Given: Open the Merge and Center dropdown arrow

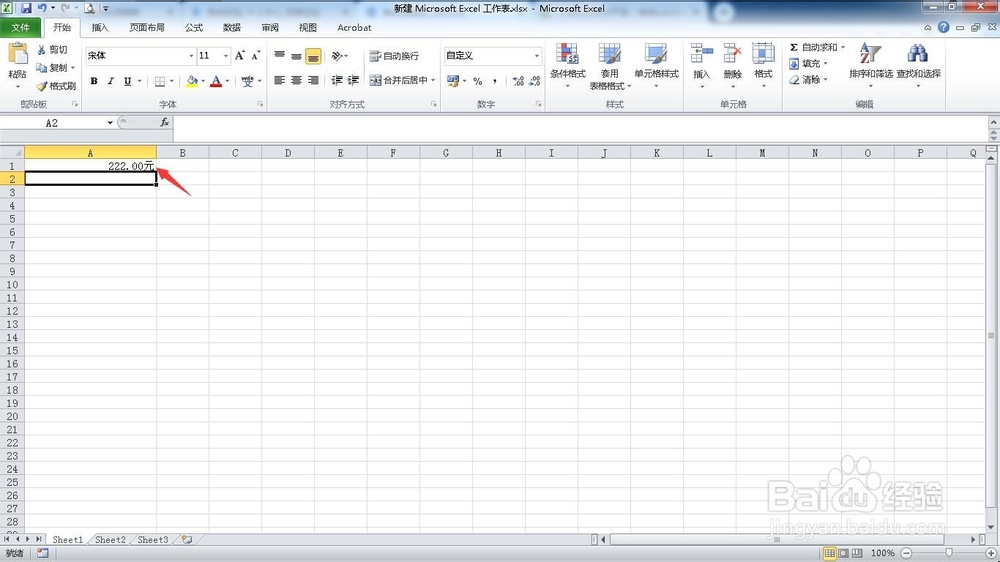Looking at the screenshot, I should click(433, 80).
